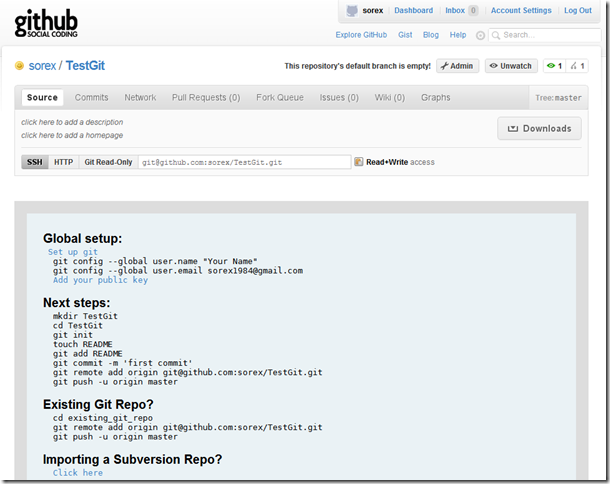Click the 'Next steps:' heading
610x484 pixels.
coord(77,303)
